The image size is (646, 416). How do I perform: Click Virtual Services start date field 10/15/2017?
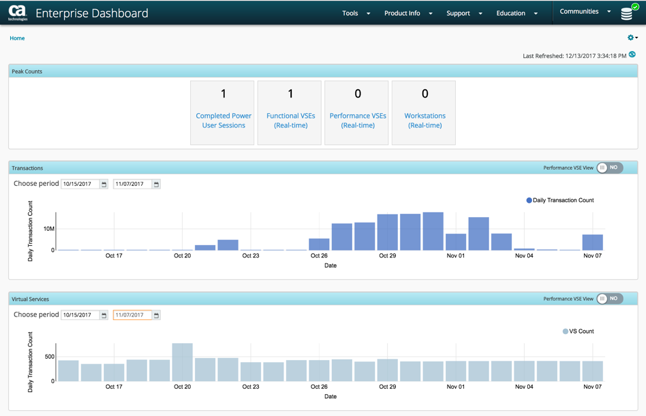[x=80, y=315]
